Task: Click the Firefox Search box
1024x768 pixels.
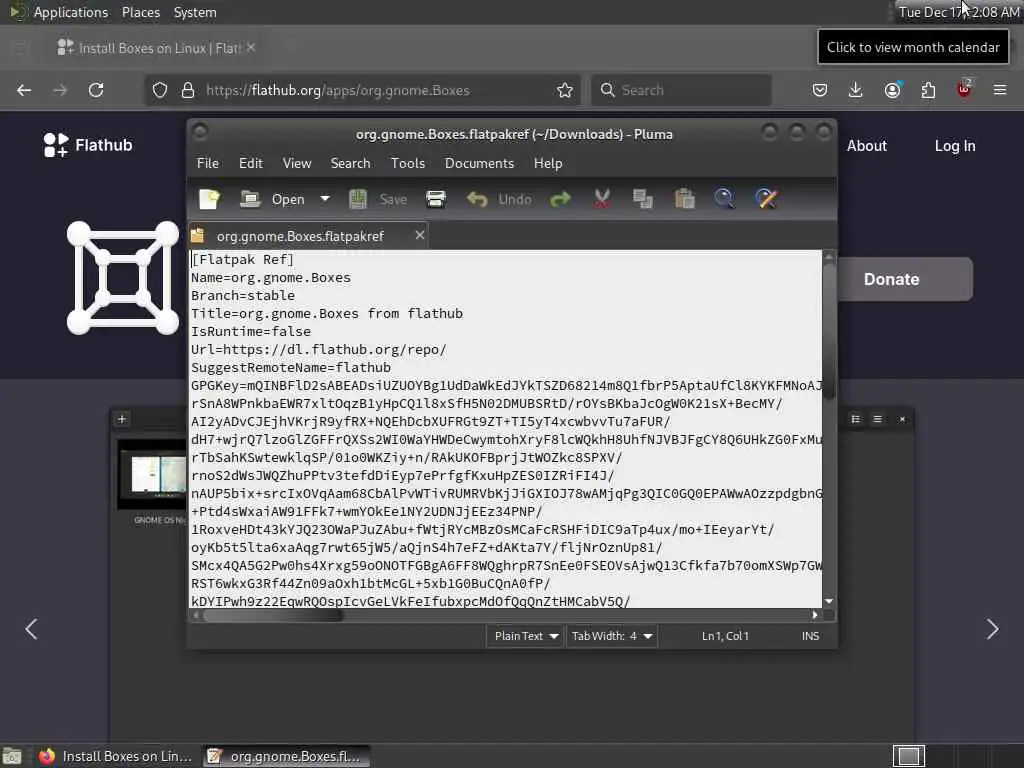Action: tap(681, 90)
